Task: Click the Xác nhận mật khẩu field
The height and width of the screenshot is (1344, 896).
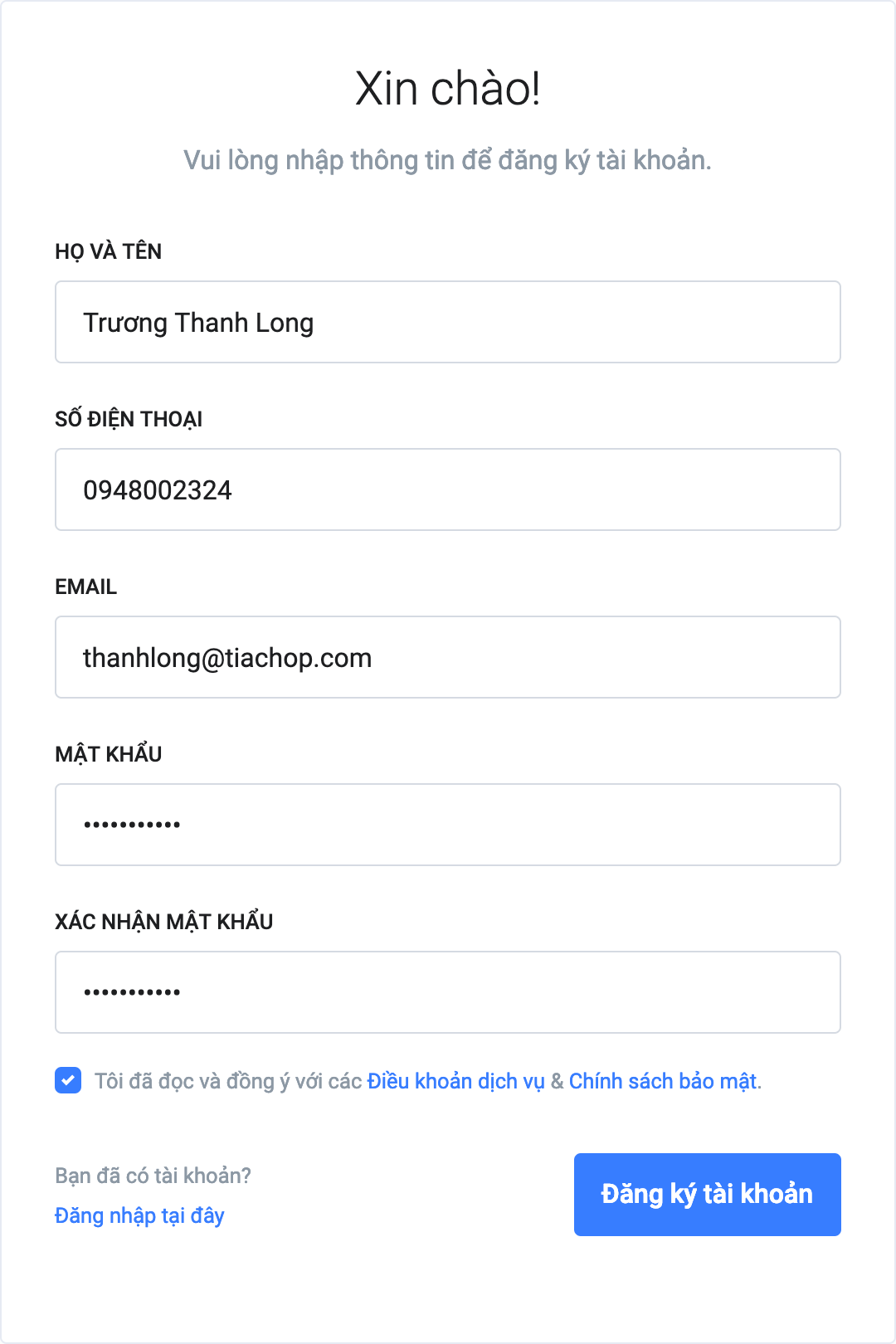Action: 448,992
